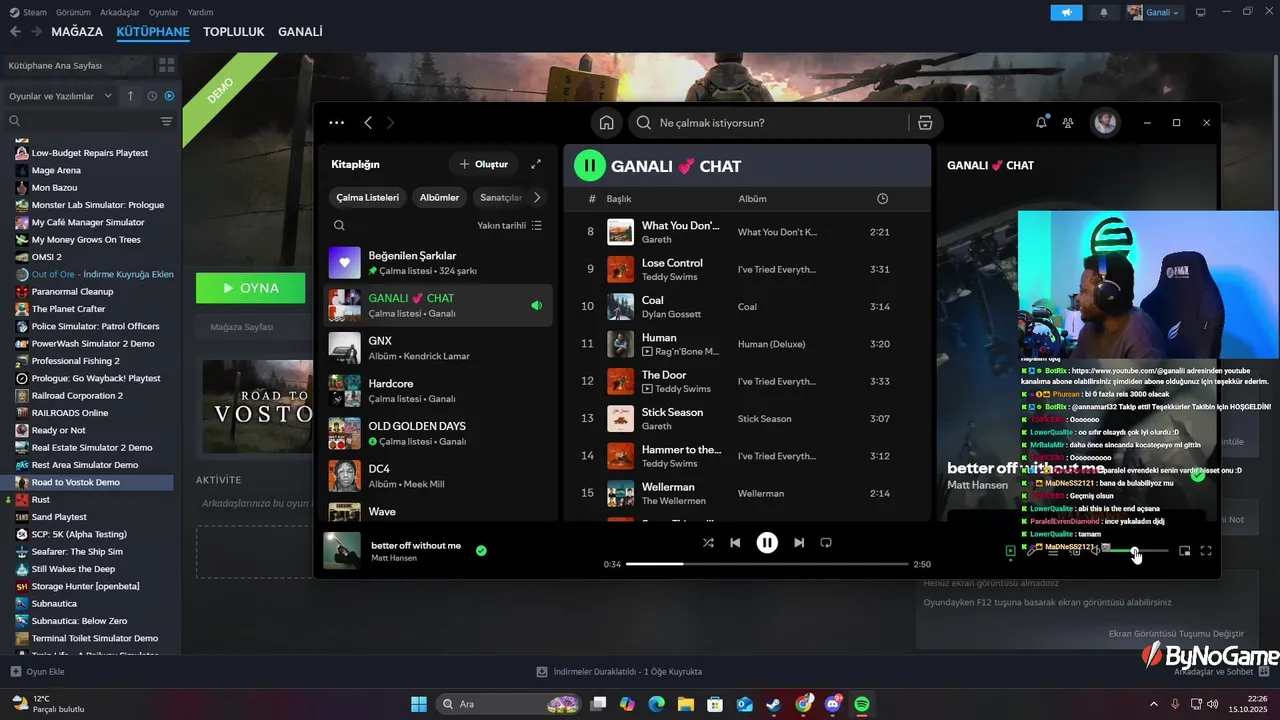The image size is (1280, 720).
Task: Click the Human album art thumbnail
Action: tap(620, 344)
